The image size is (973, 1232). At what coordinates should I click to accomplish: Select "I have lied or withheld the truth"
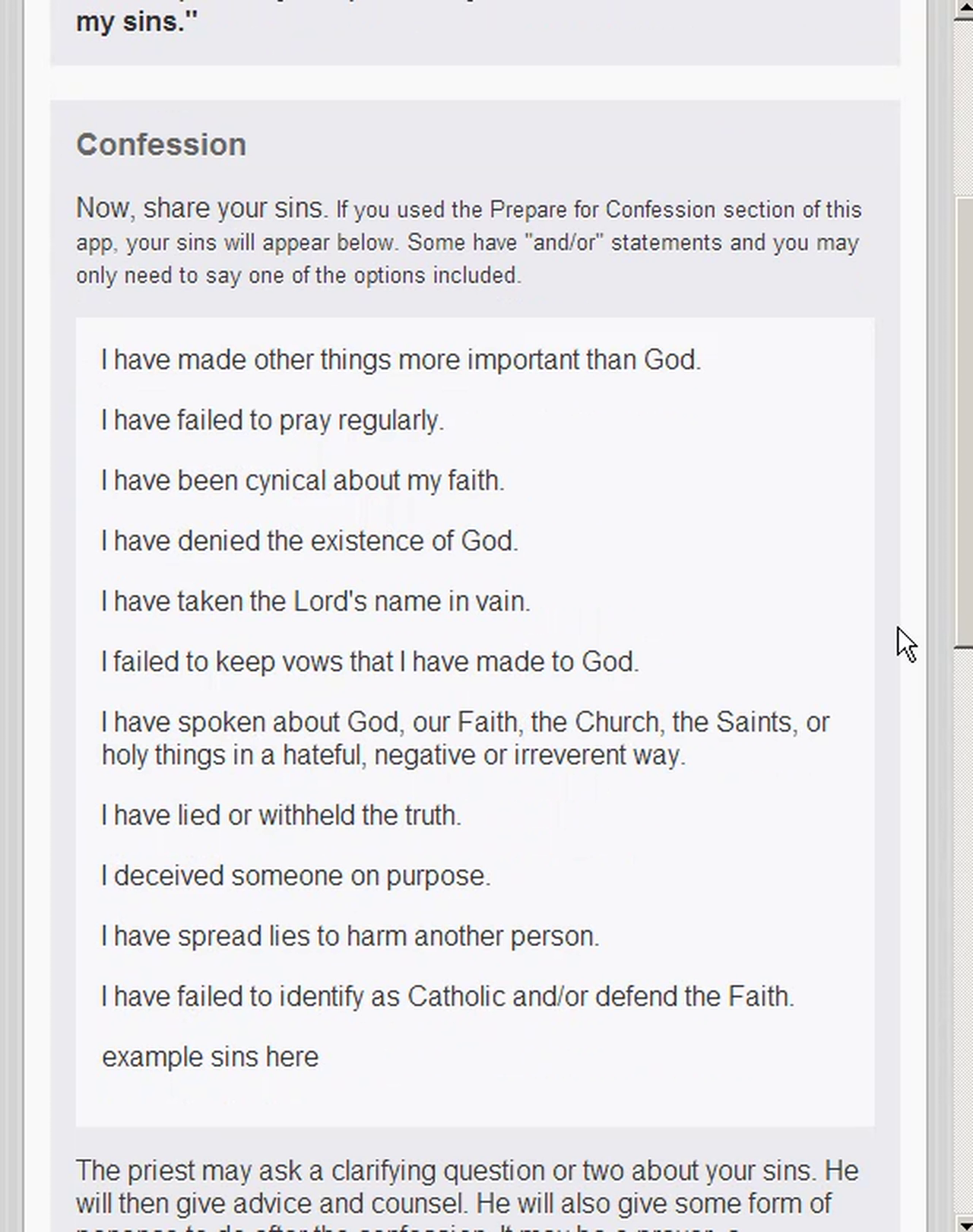280,814
